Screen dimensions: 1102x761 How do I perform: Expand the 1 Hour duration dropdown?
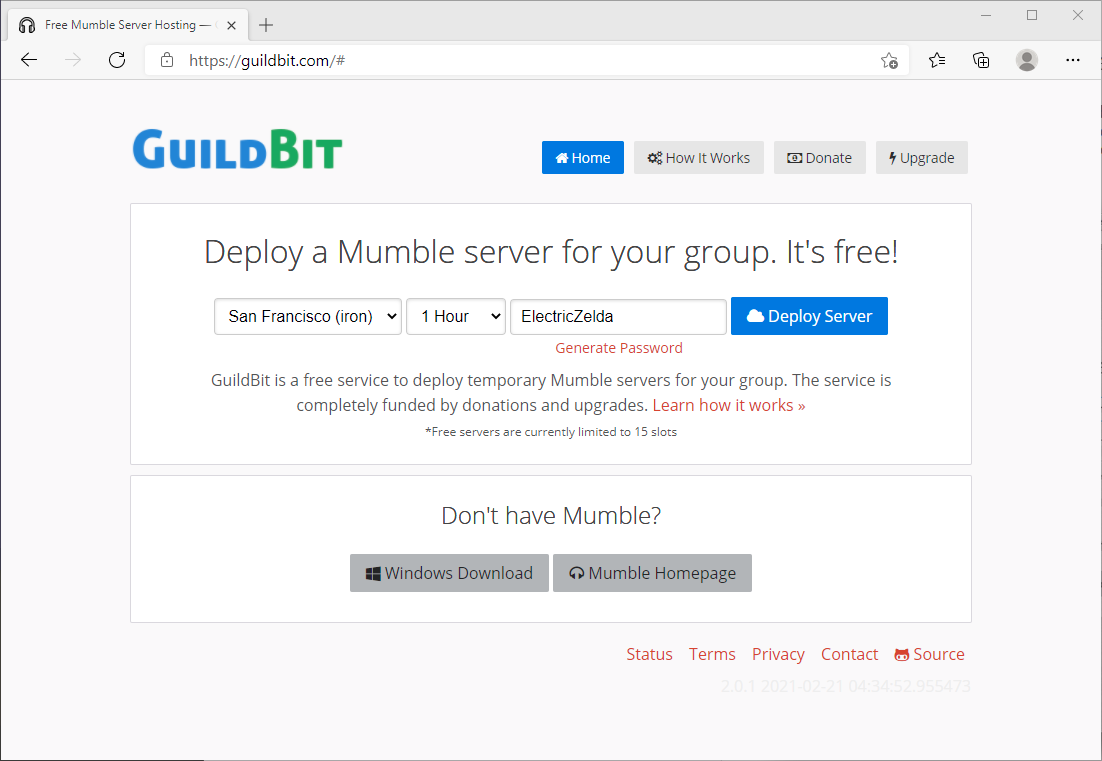click(x=456, y=316)
